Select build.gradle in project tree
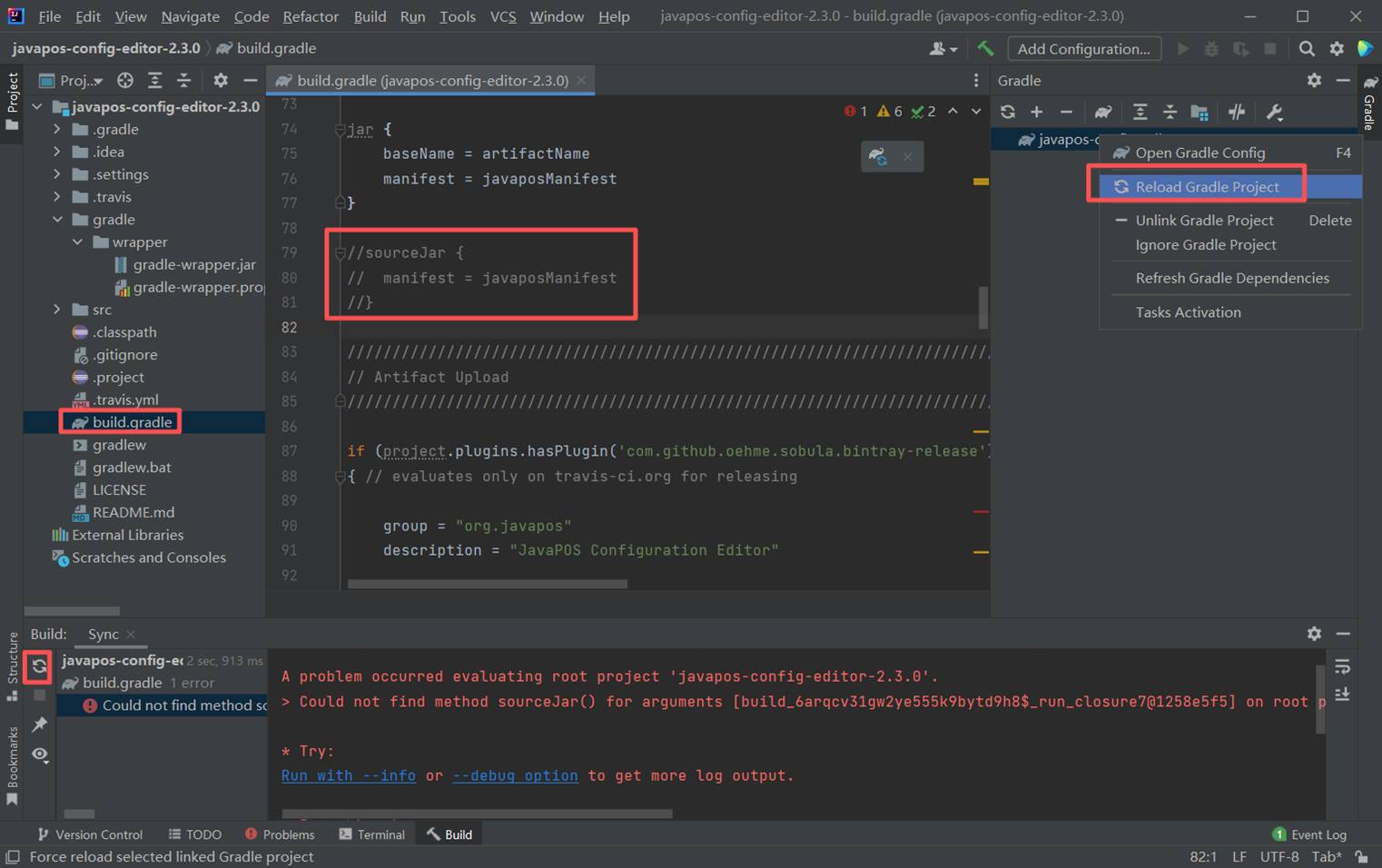 pos(132,422)
